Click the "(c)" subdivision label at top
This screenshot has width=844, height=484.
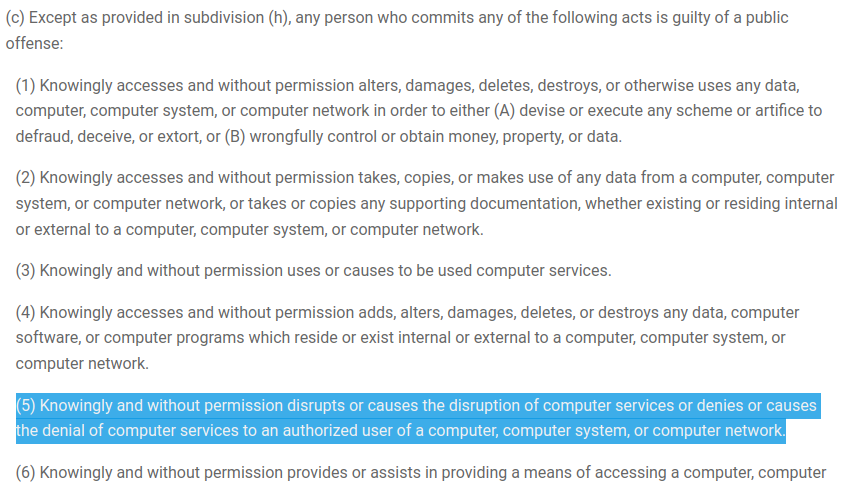tap(14, 18)
